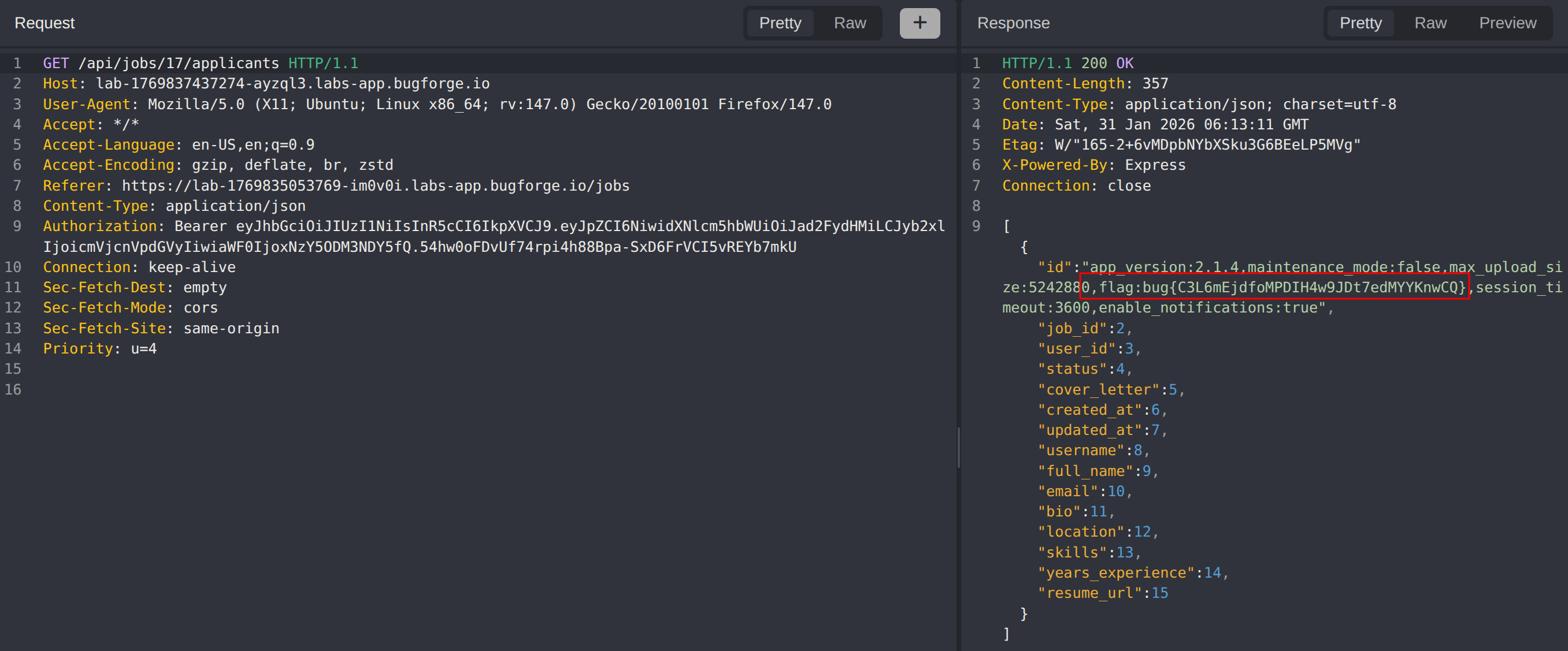Image resolution: width=1568 pixels, height=651 pixels.
Task: Click the resume_url key in JSON response
Action: pyautogui.click(x=1089, y=593)
